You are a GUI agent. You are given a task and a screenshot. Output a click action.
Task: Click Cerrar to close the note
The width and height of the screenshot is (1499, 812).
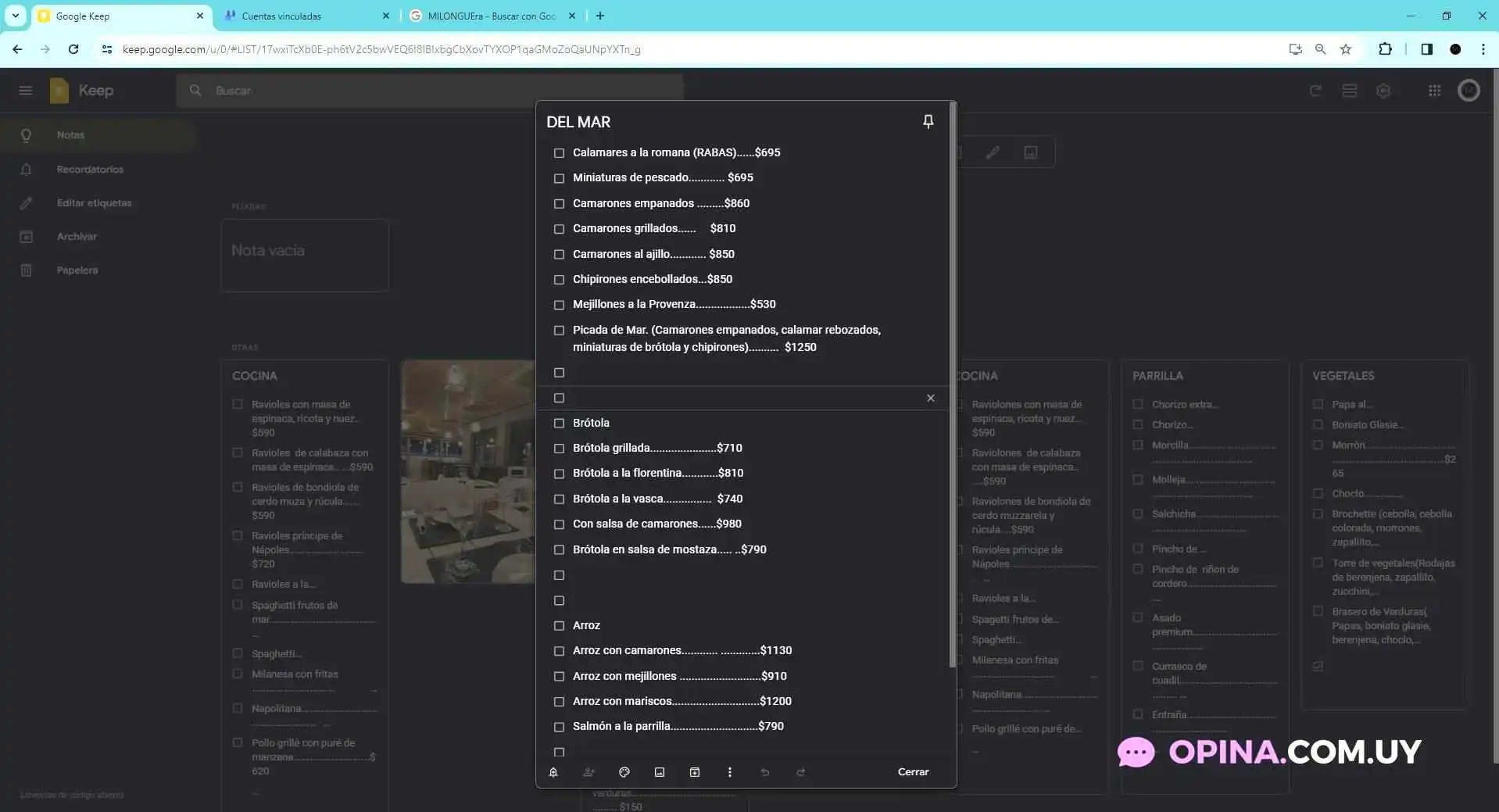pyautogui.click(x=913, y=772)
